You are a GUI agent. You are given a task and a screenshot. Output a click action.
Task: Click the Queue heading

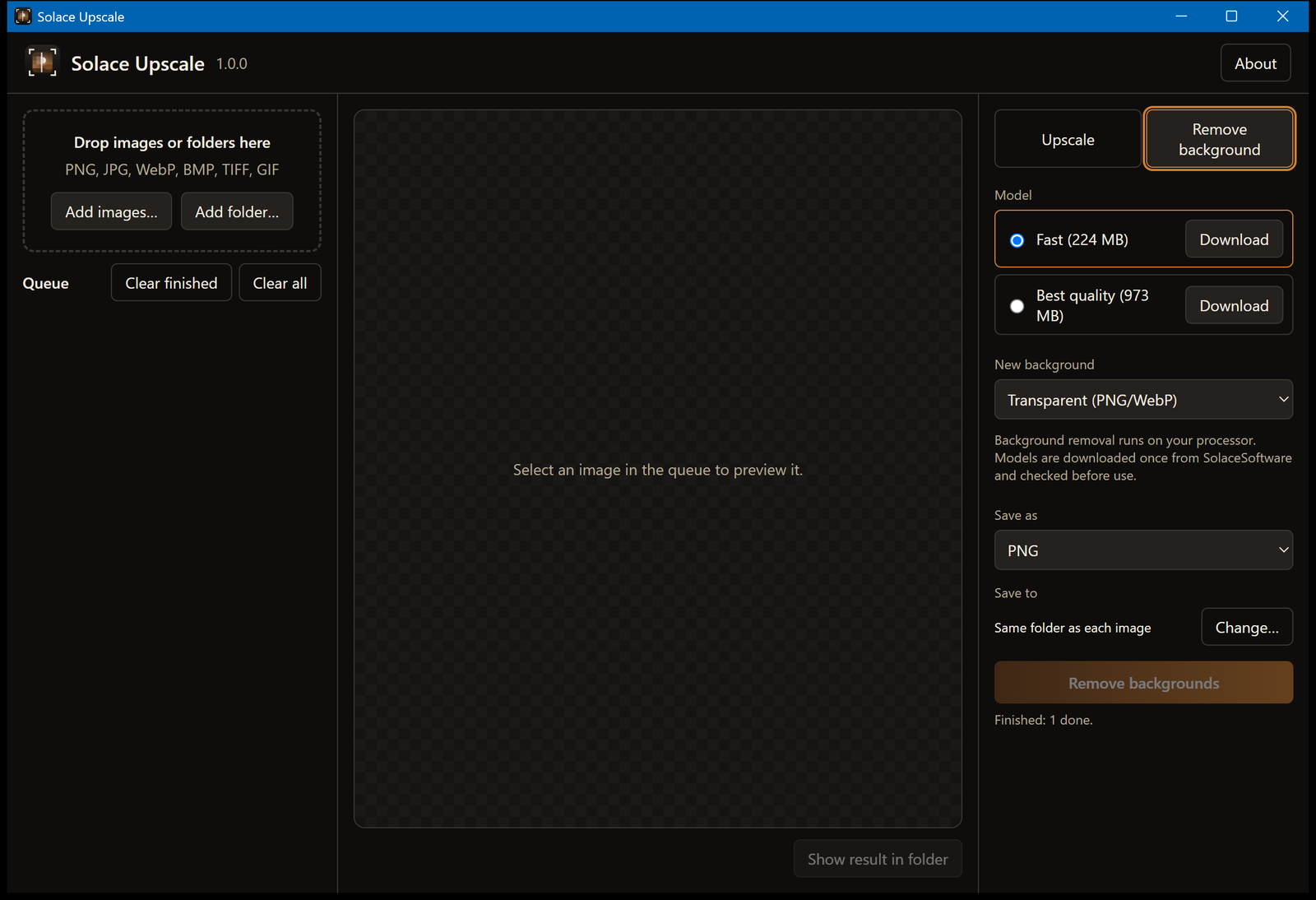[x=46, y=283]
